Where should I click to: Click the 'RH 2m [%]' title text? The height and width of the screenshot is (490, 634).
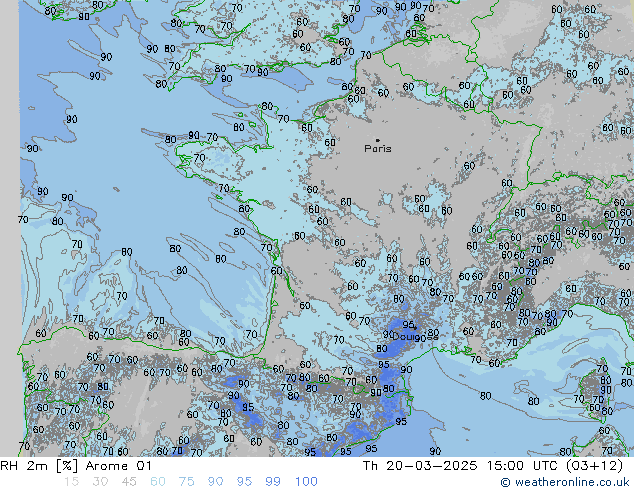tap(39, 466)
